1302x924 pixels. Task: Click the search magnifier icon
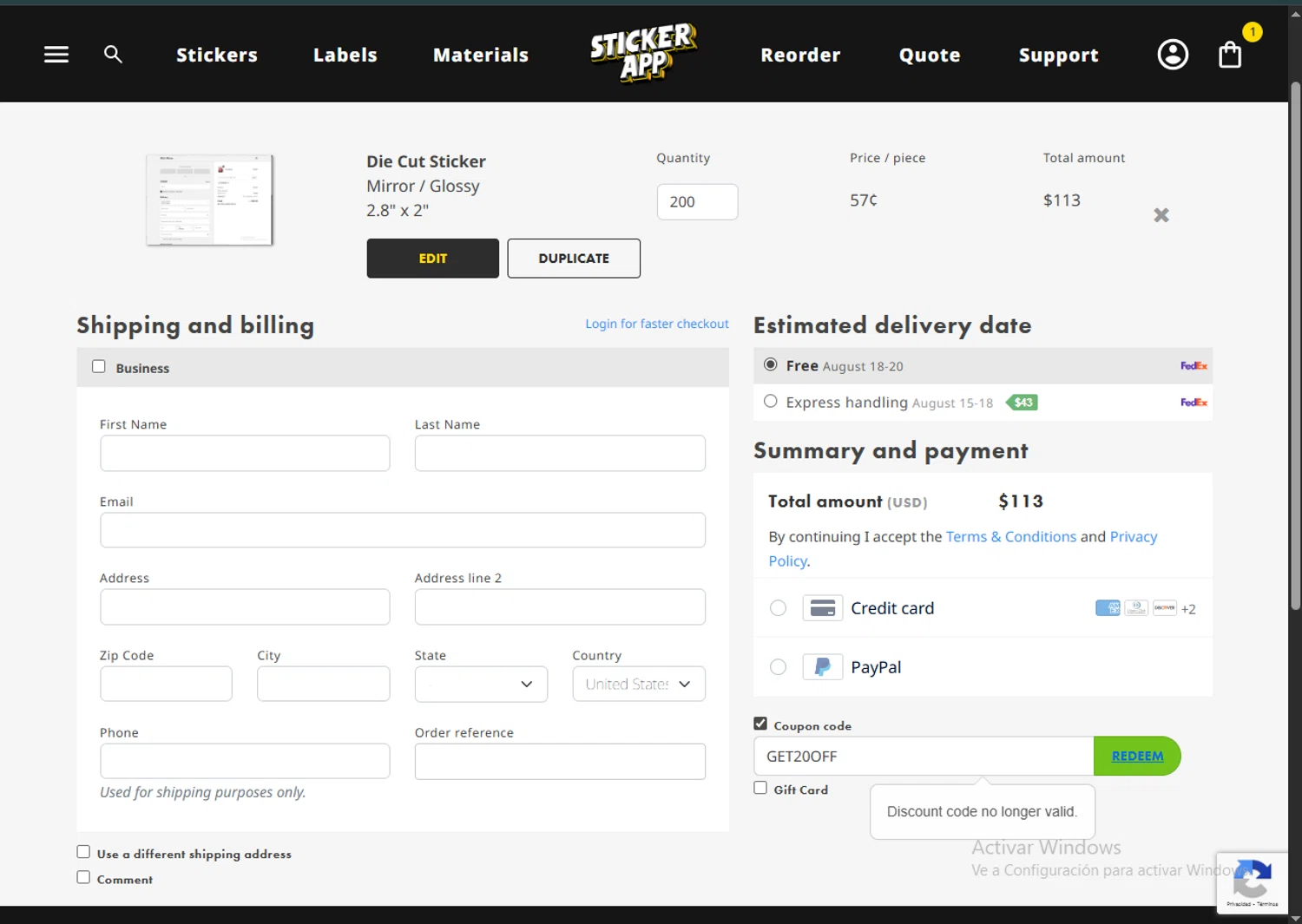(113, 55)
